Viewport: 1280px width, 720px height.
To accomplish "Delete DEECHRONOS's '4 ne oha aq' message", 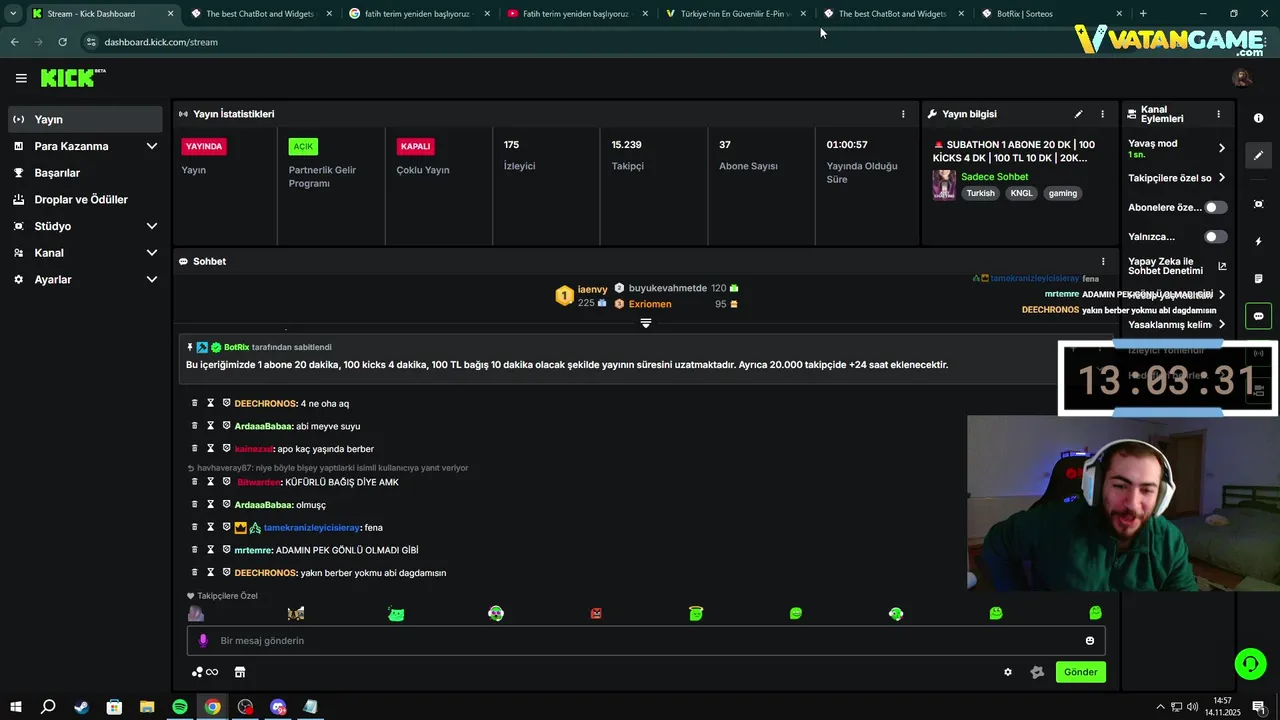I will (195, 403).
